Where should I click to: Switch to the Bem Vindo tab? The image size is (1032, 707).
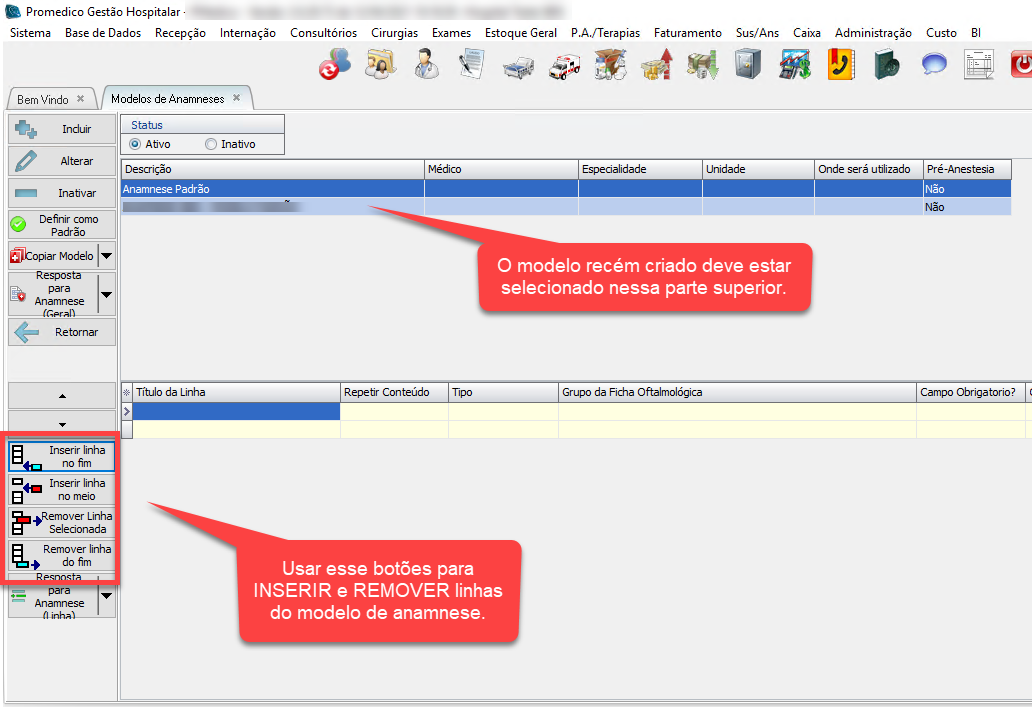point(42,100)
